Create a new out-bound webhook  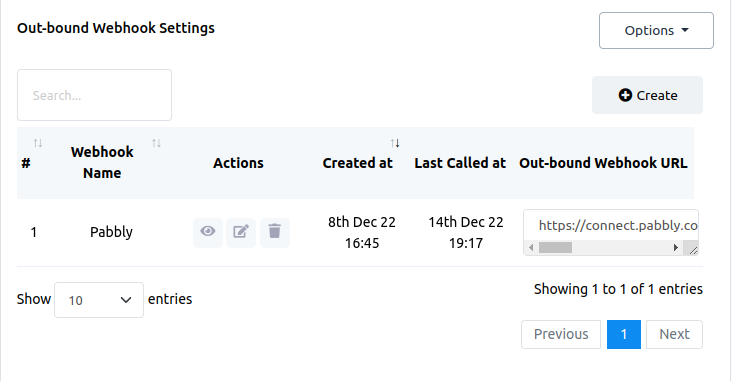click(x=647, y=95)
